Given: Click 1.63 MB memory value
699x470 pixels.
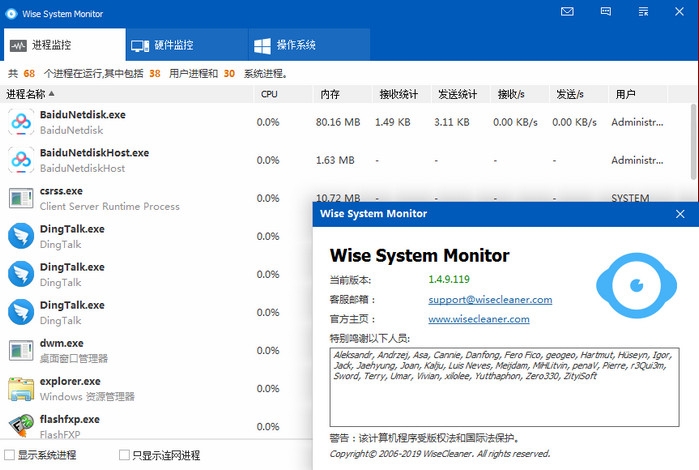Looking at the screenshot, I should tap(335, 160).
